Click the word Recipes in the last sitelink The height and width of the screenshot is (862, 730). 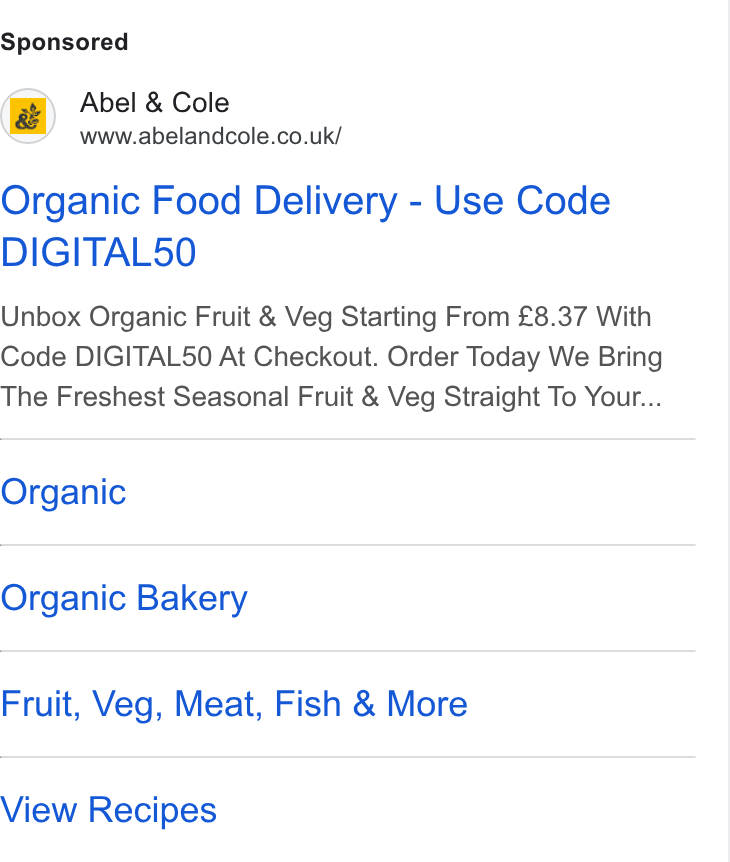[x=152, y=811]
